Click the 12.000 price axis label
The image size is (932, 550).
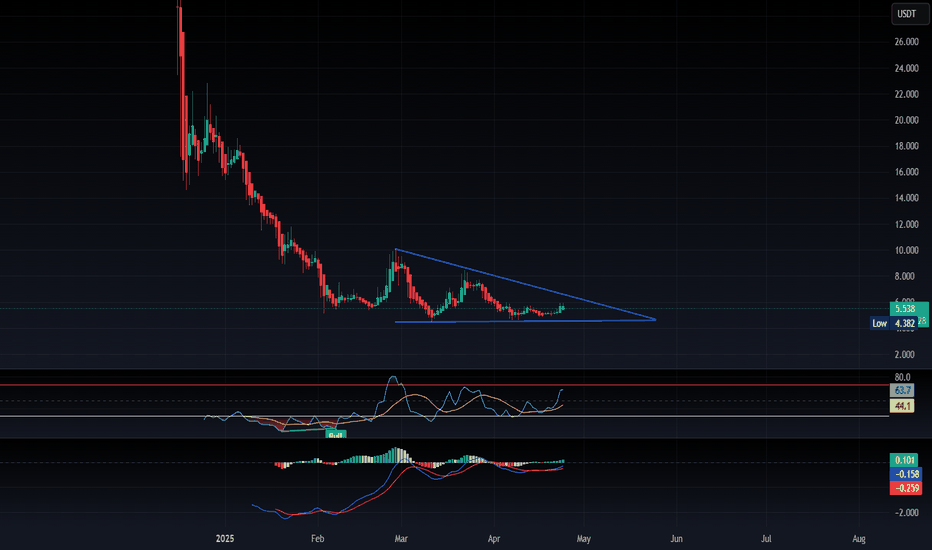click(x=906, y=224)
